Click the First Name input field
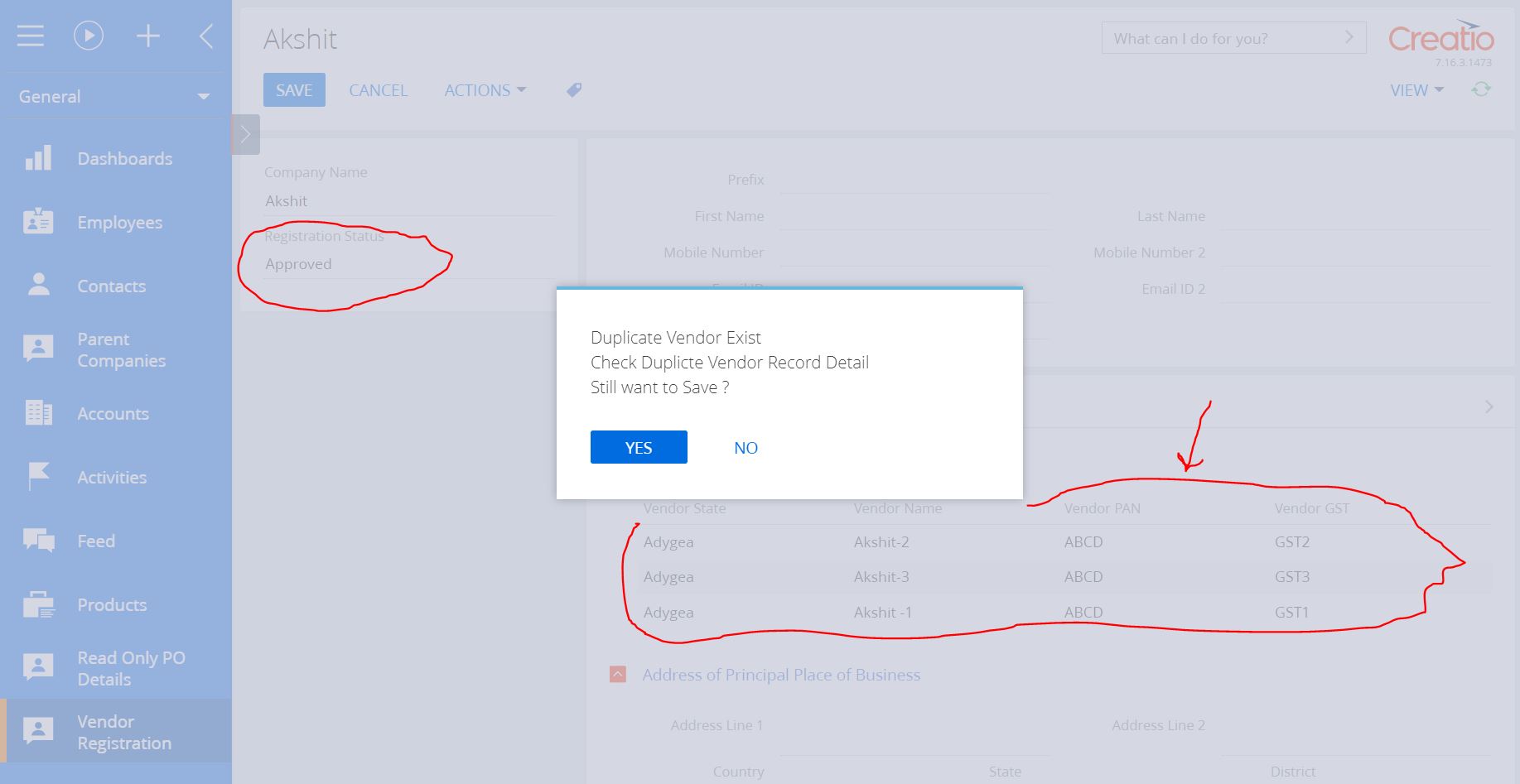Image resolution: width=1520 pixels, height=784 pixels. point(914,216)
